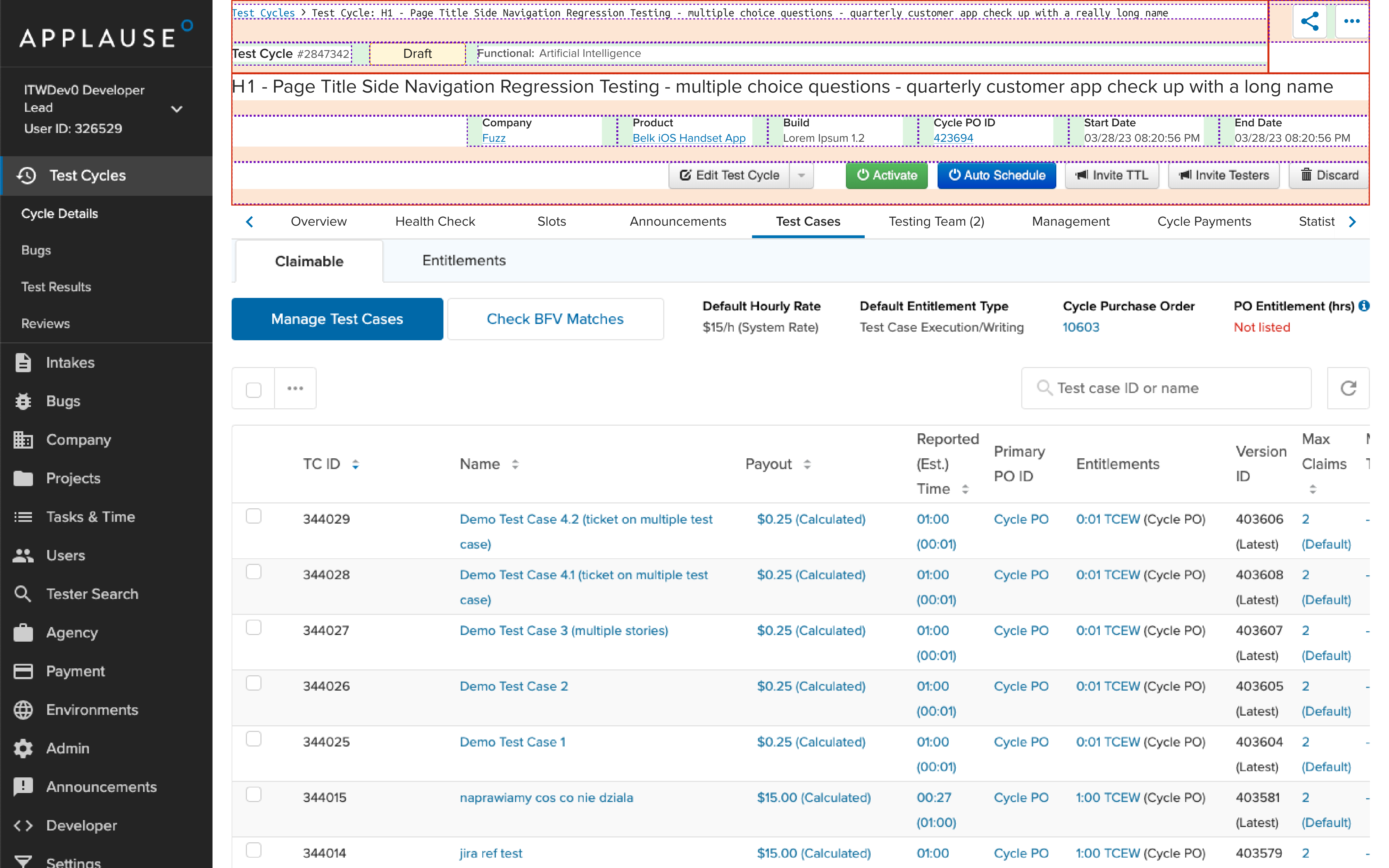Switch to the Testing Team (2) tab
Viewport: 1389px width, 868px height.
tap(936, 221)
